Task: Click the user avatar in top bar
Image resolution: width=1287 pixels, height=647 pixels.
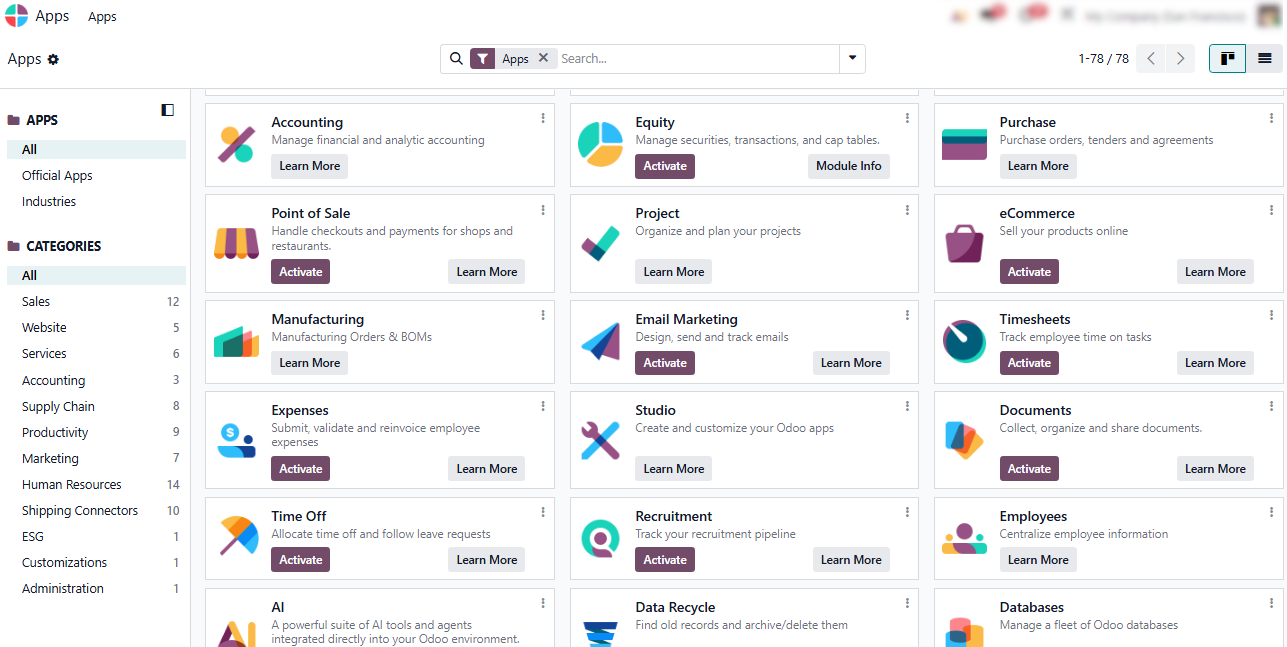Action: 1269,16
